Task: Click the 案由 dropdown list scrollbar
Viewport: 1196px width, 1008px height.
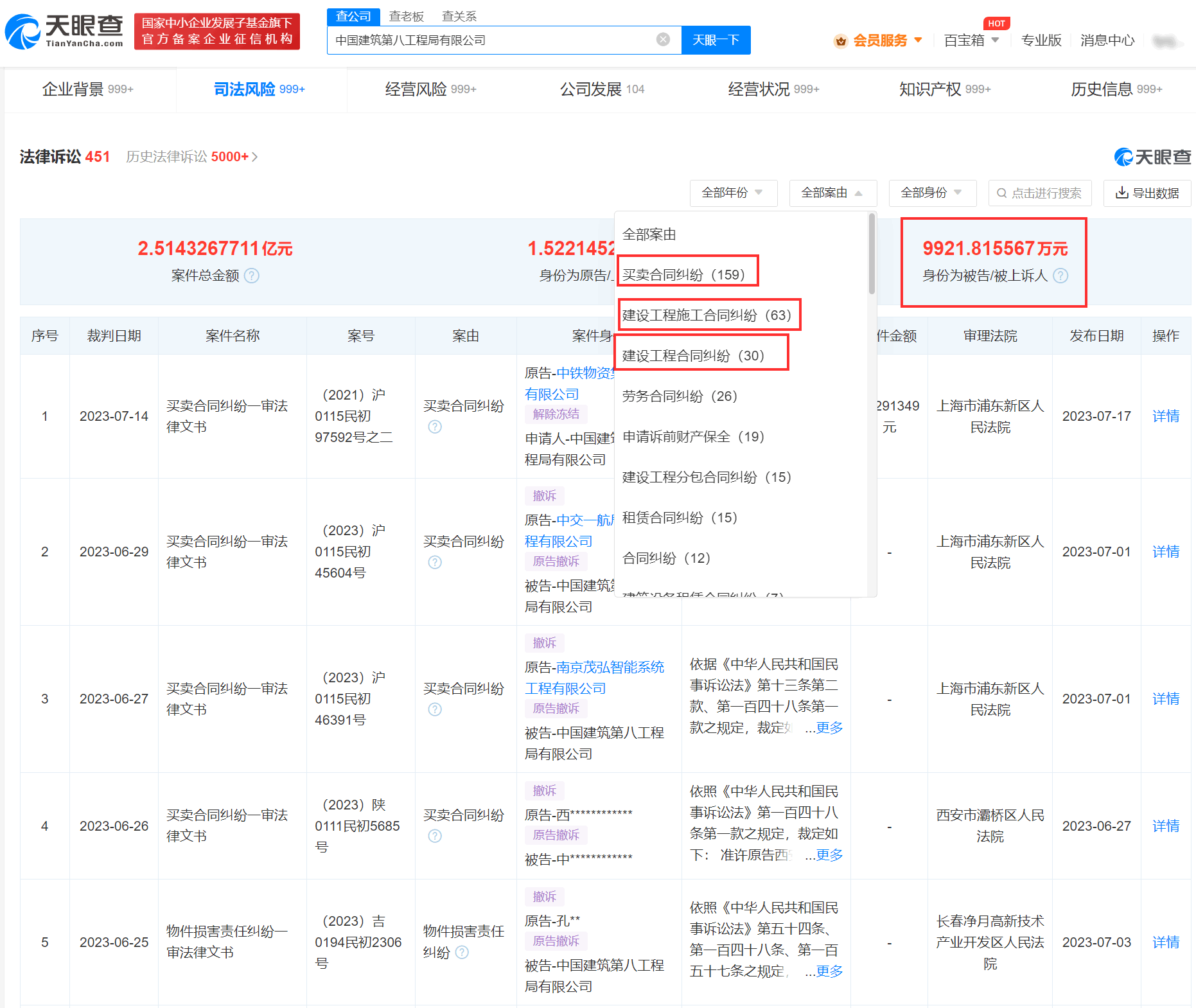Action: [x=872, y=254]
